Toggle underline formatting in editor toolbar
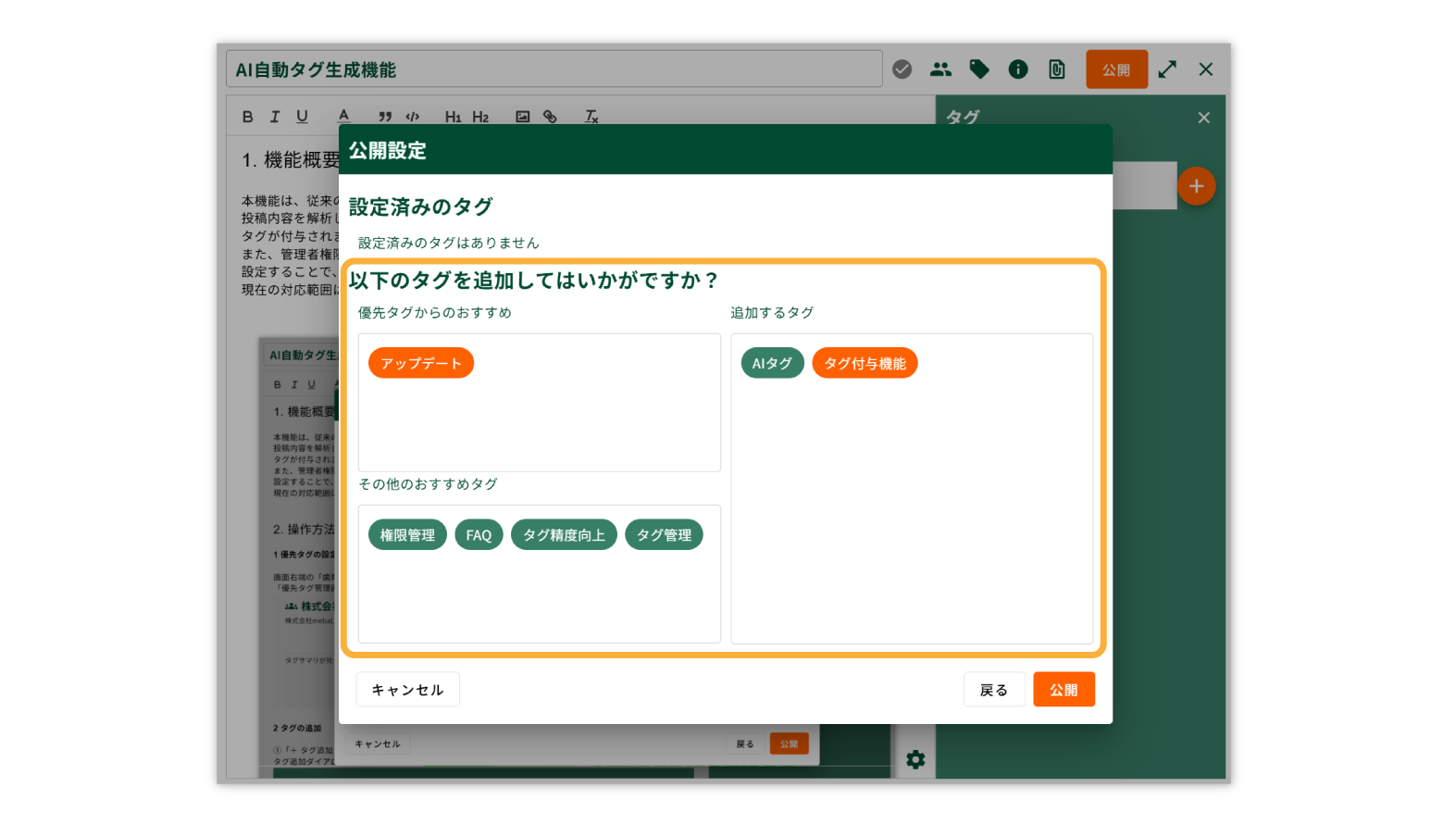This screenshot has width=1456, height=837. click(x=302, y=117)
